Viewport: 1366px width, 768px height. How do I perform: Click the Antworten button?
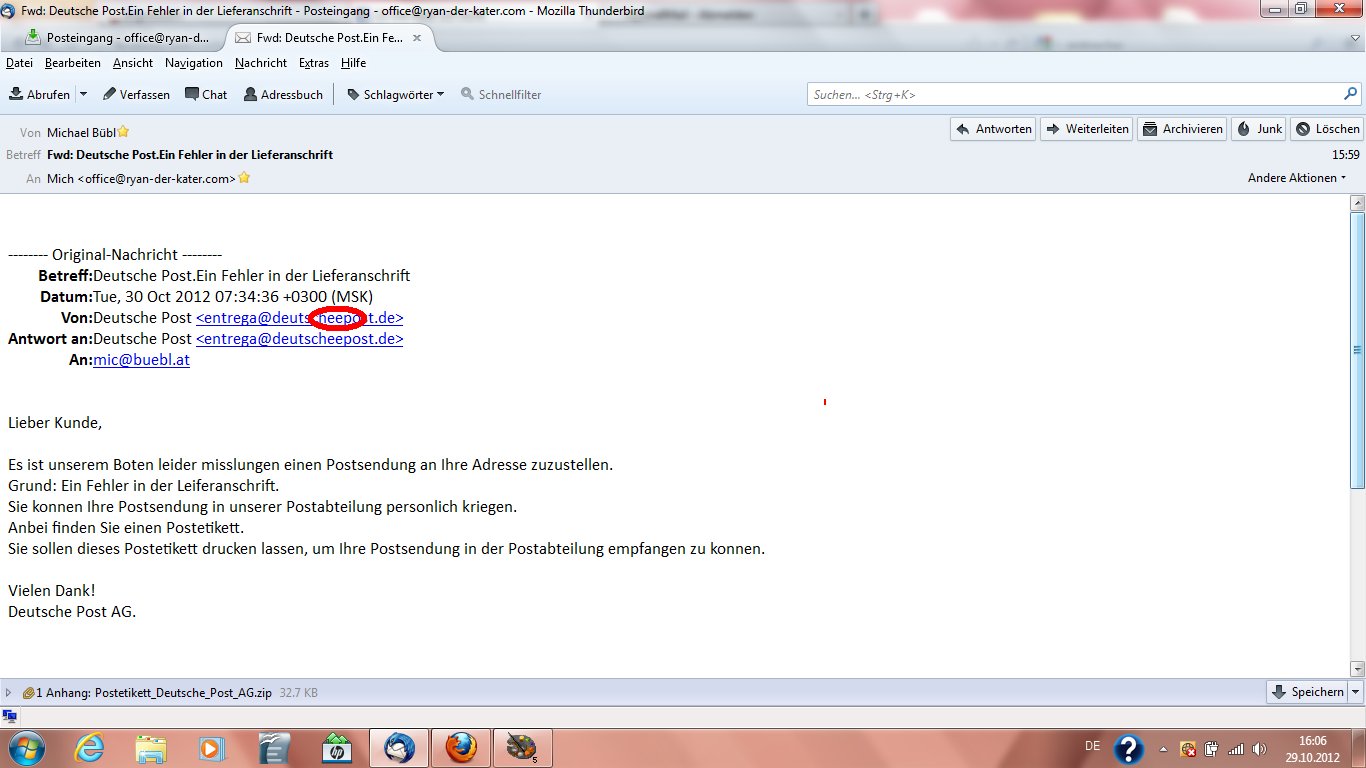pos(993,129)
